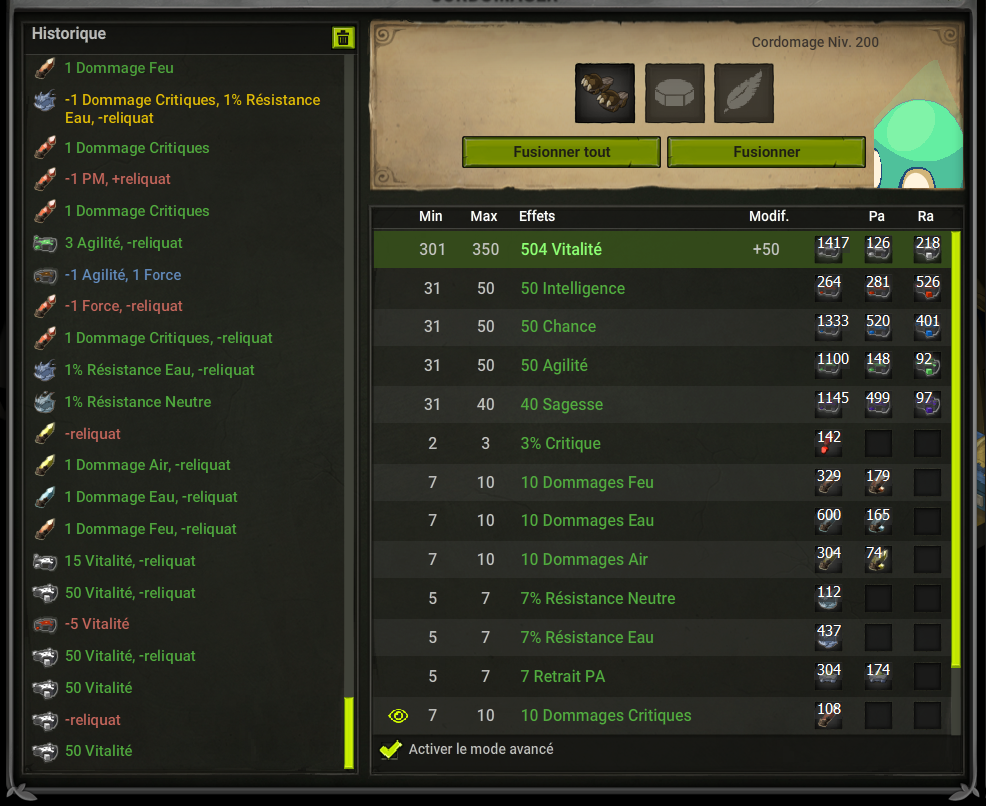Screen dimensions: 986x806
Task: Choose the 1417 Vitalité base rune
Action: (829, 249)
